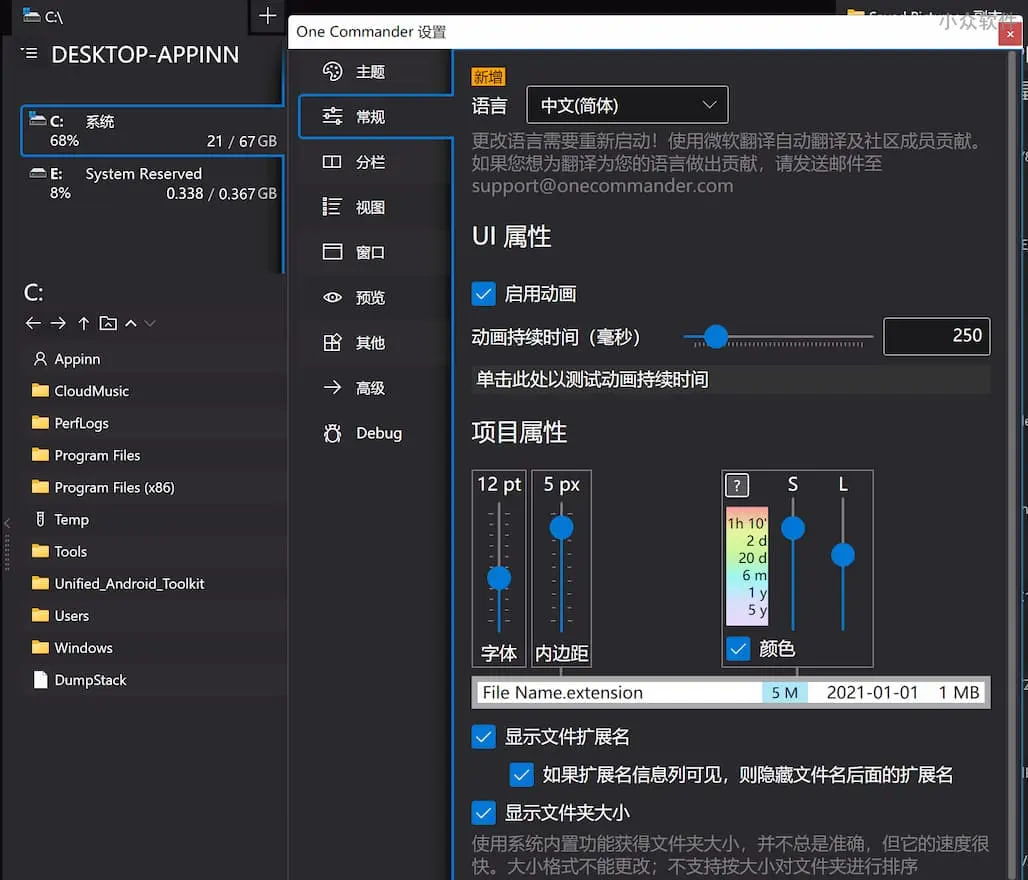
Task: Open the Tools folder
Action: (x=155, y=551)
